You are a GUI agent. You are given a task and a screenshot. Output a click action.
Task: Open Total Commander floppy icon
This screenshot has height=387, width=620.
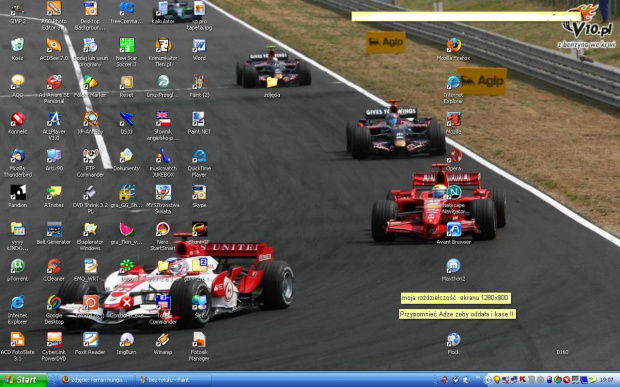pos(163,310)
